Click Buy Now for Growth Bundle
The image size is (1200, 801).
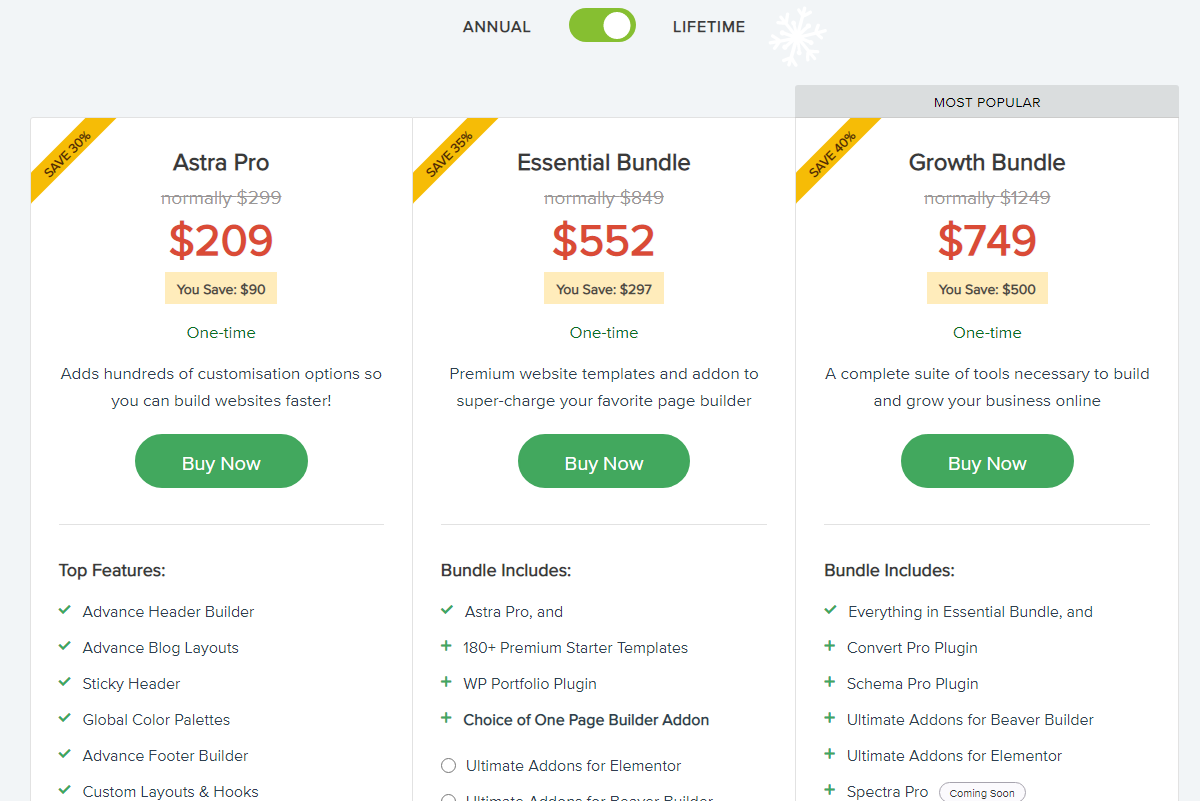click(x=987, y=461)
